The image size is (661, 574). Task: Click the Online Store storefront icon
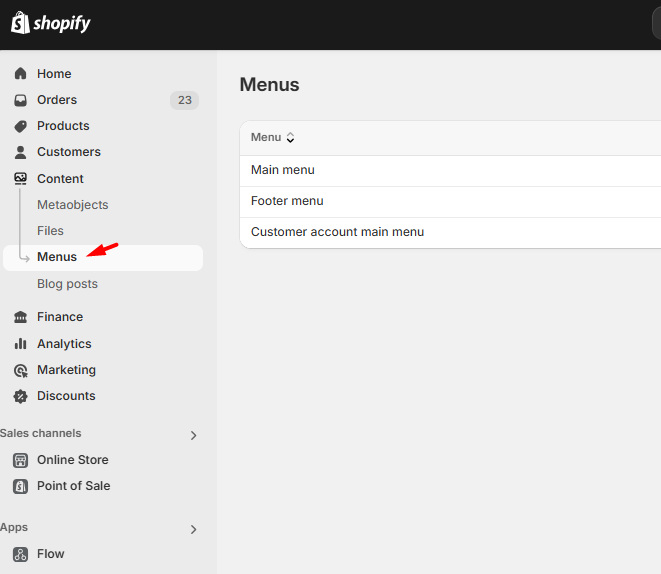pos(20,460)
